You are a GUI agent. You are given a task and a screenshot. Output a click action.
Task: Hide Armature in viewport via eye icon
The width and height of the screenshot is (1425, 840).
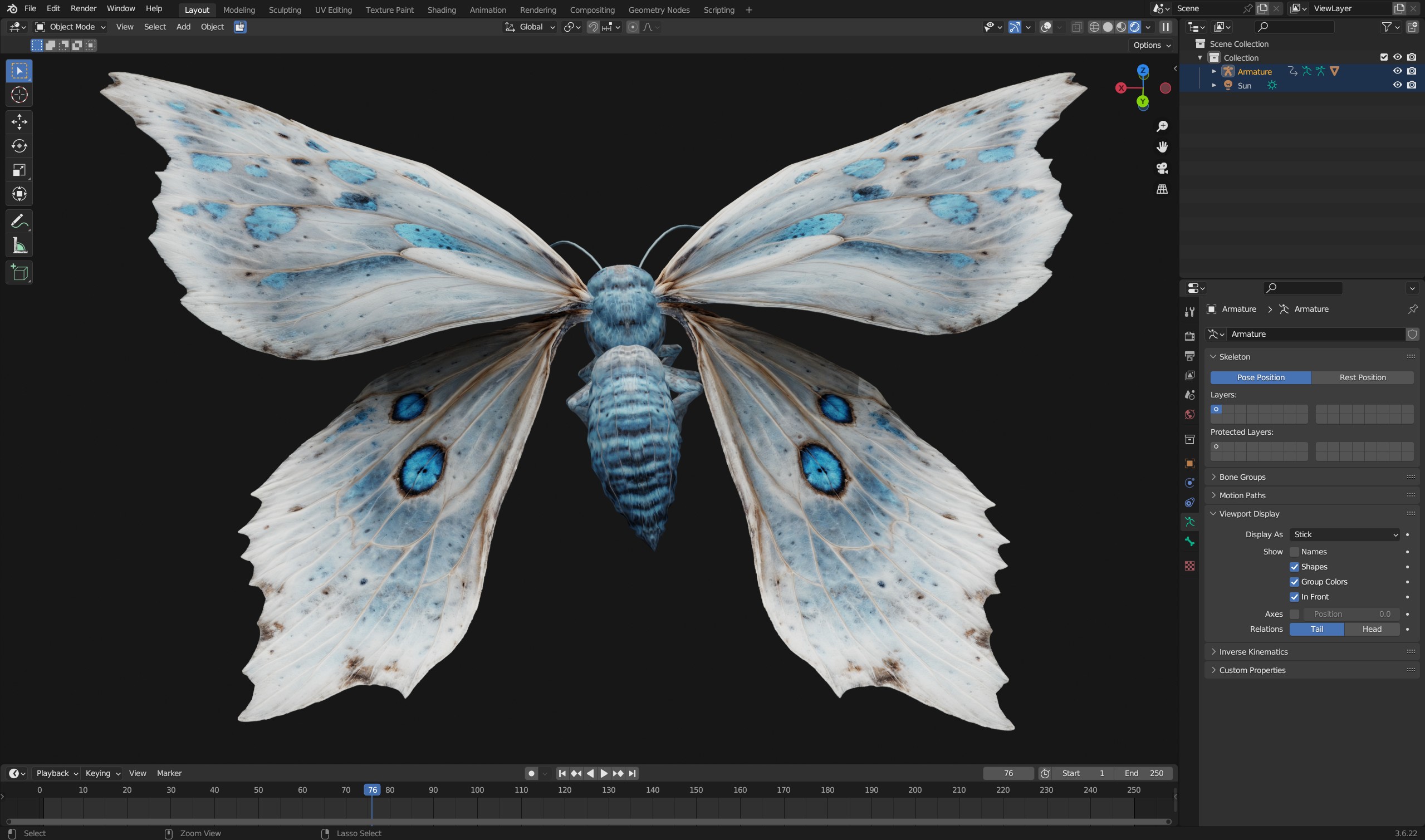click(1397, 71)
